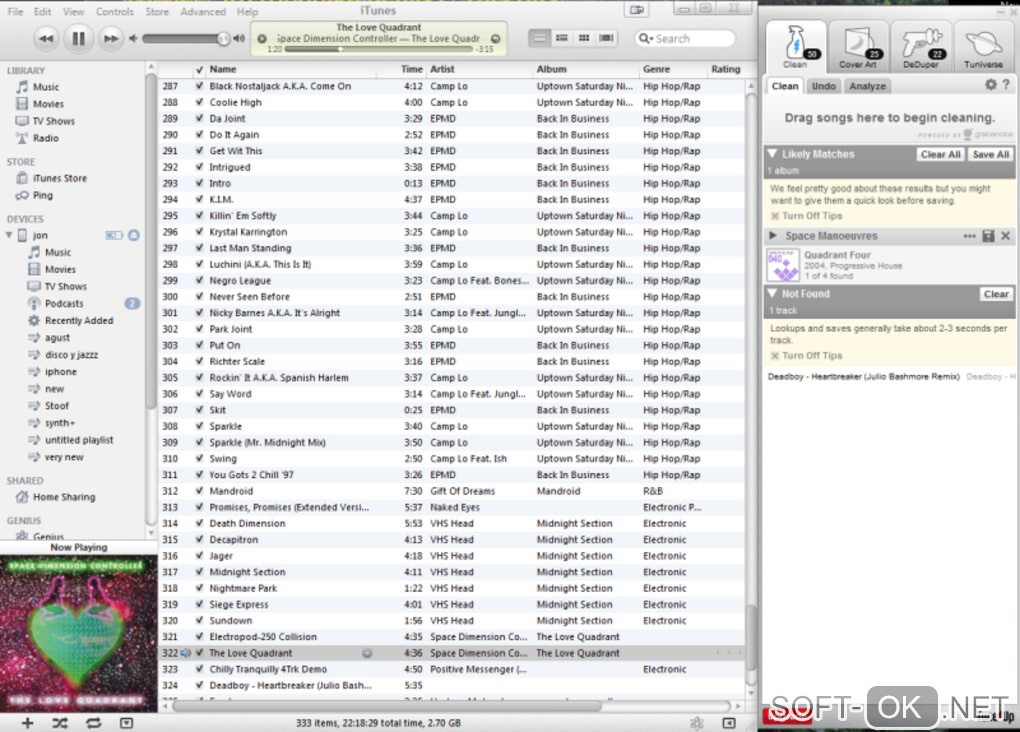This screenshot has height=732, width=1020.
Task: Click the volume slider knob
Action: tap(223, 38)
